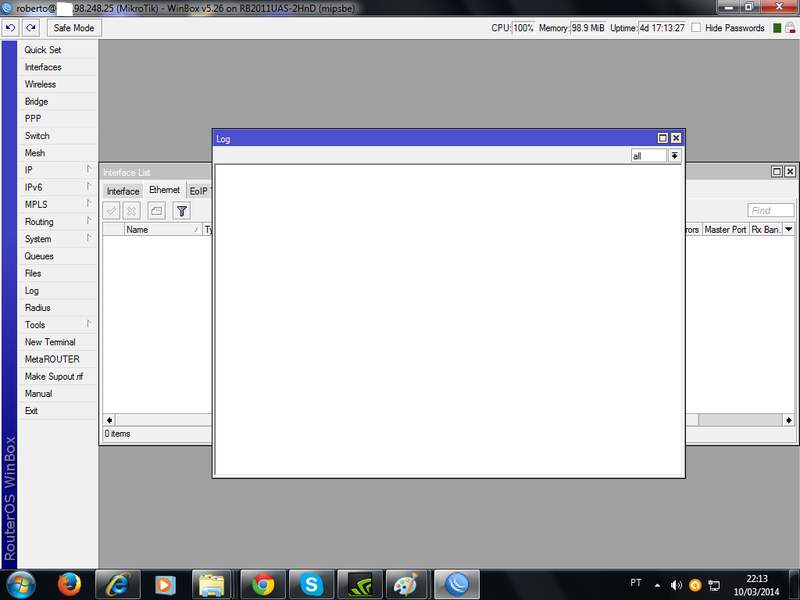Expand the IP submenu

(57, 170)
